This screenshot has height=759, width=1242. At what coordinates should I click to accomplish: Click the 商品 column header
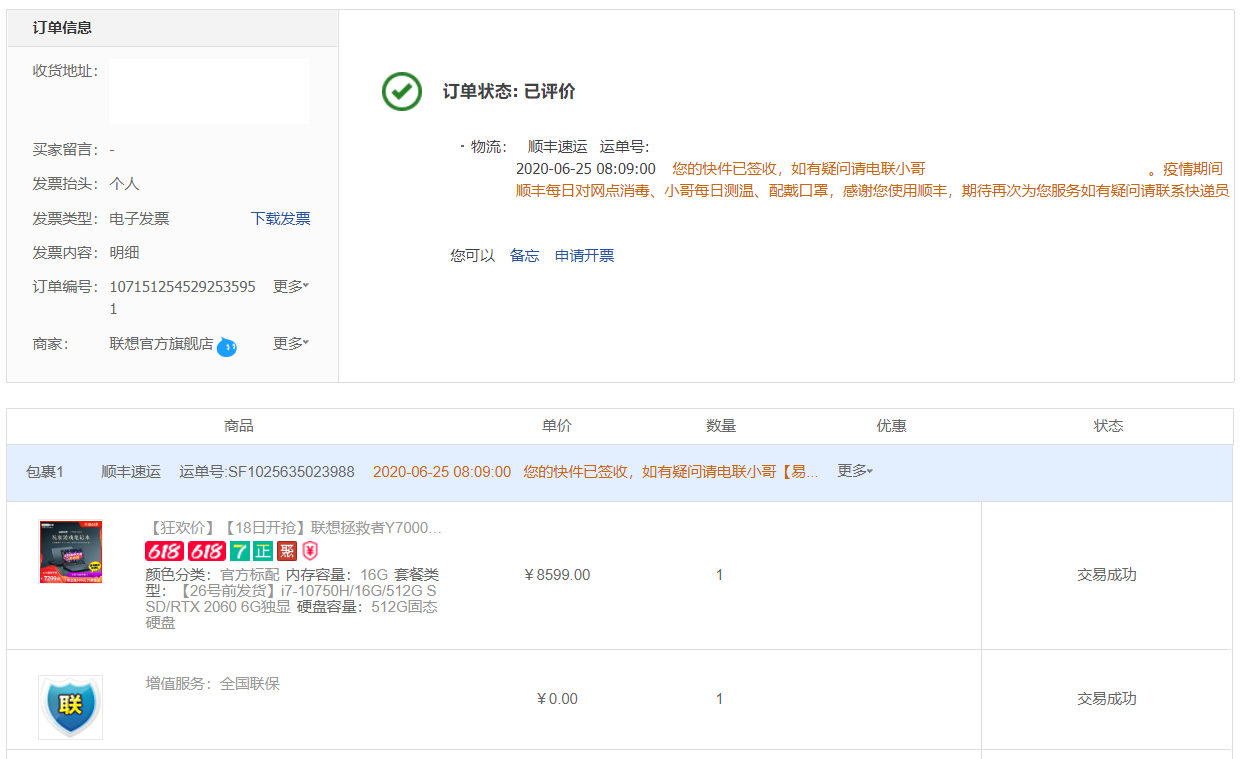pos(239,425)
